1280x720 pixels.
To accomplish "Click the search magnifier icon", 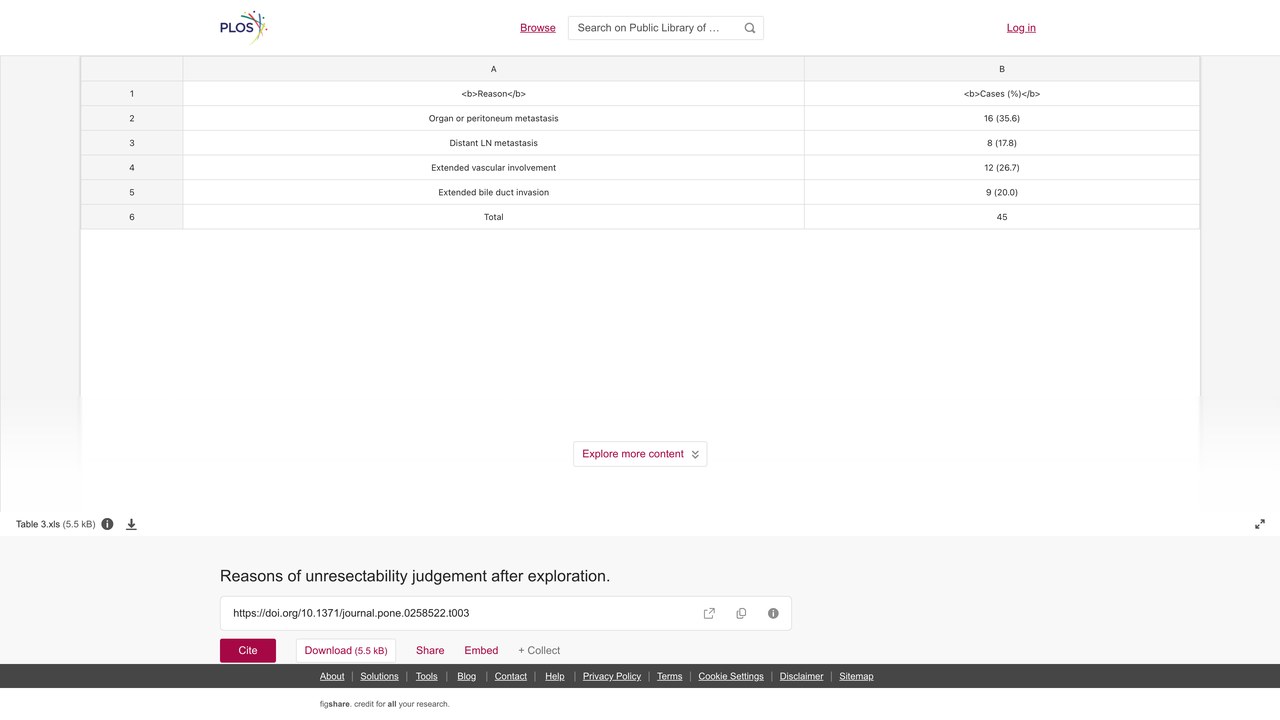I will tap(750, 28).
